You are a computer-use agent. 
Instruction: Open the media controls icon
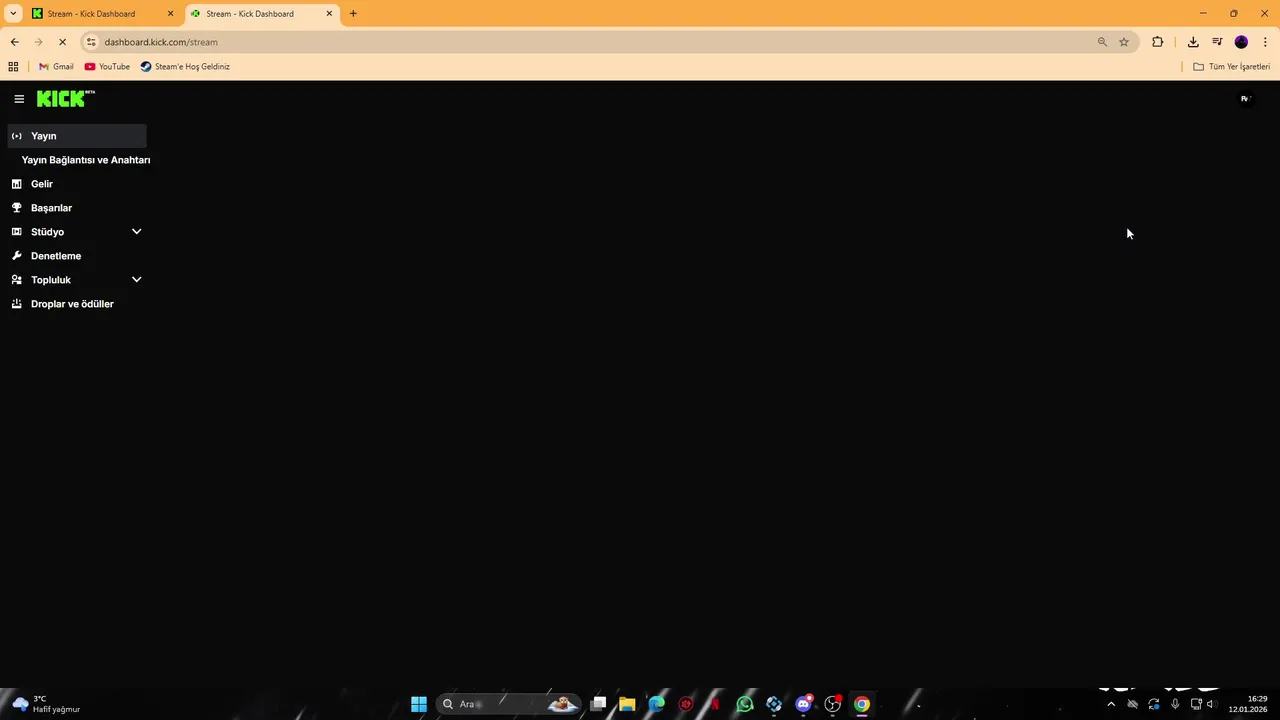(1217, 42)
